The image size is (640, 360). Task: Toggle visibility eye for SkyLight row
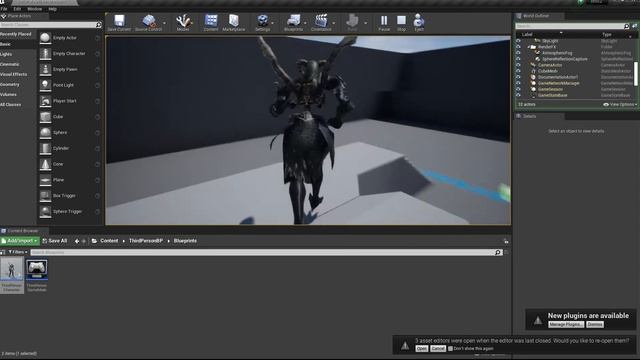(518, 41)
